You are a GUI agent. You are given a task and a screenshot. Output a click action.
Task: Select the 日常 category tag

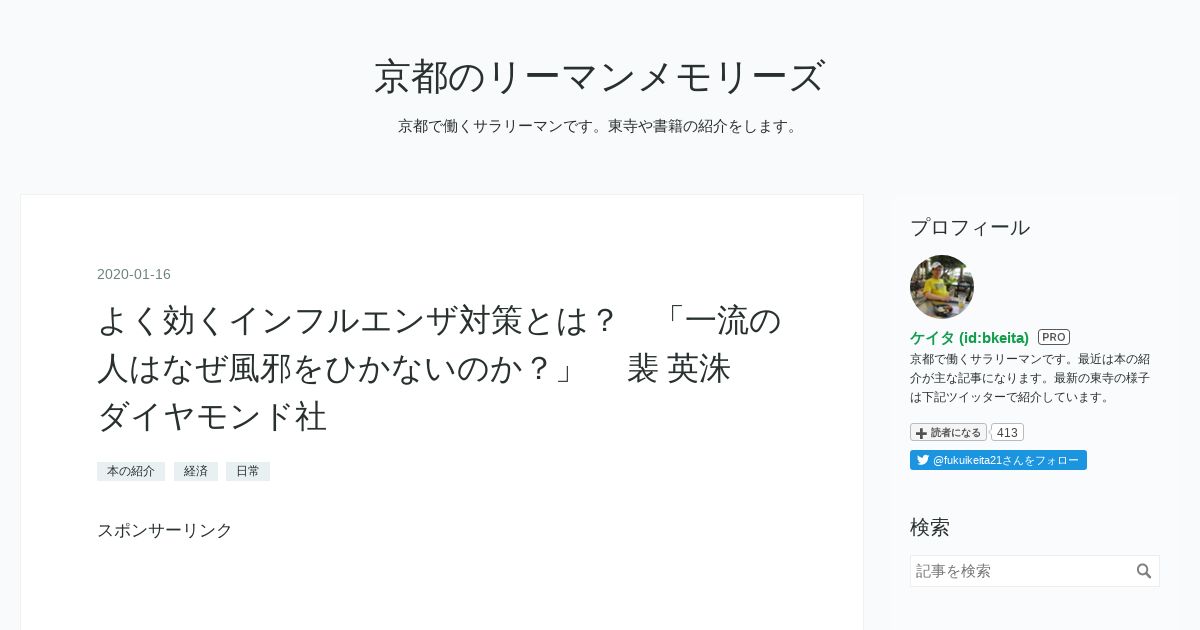click(248, 471)
